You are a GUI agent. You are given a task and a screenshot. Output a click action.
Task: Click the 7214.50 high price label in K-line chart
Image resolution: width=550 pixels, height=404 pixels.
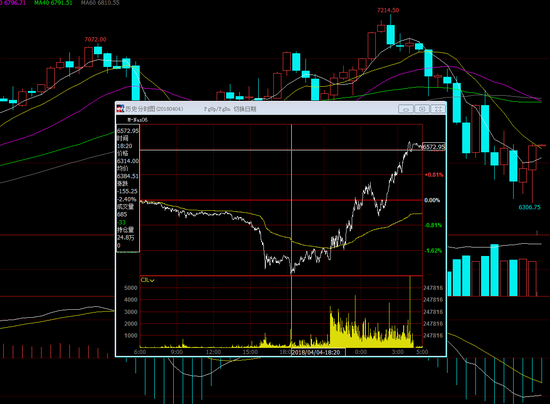point(388,11)
